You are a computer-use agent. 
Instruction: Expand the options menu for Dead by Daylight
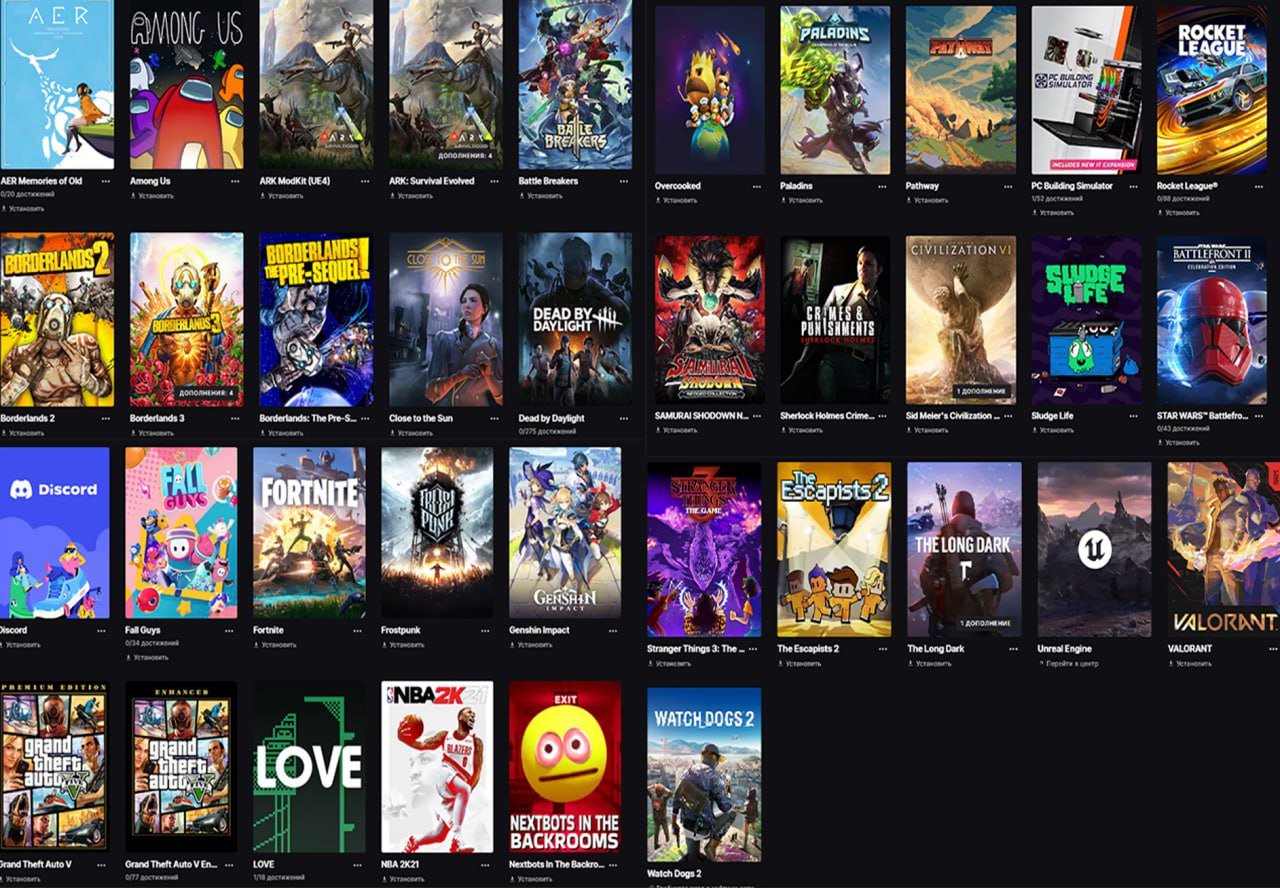click(624, 419)
